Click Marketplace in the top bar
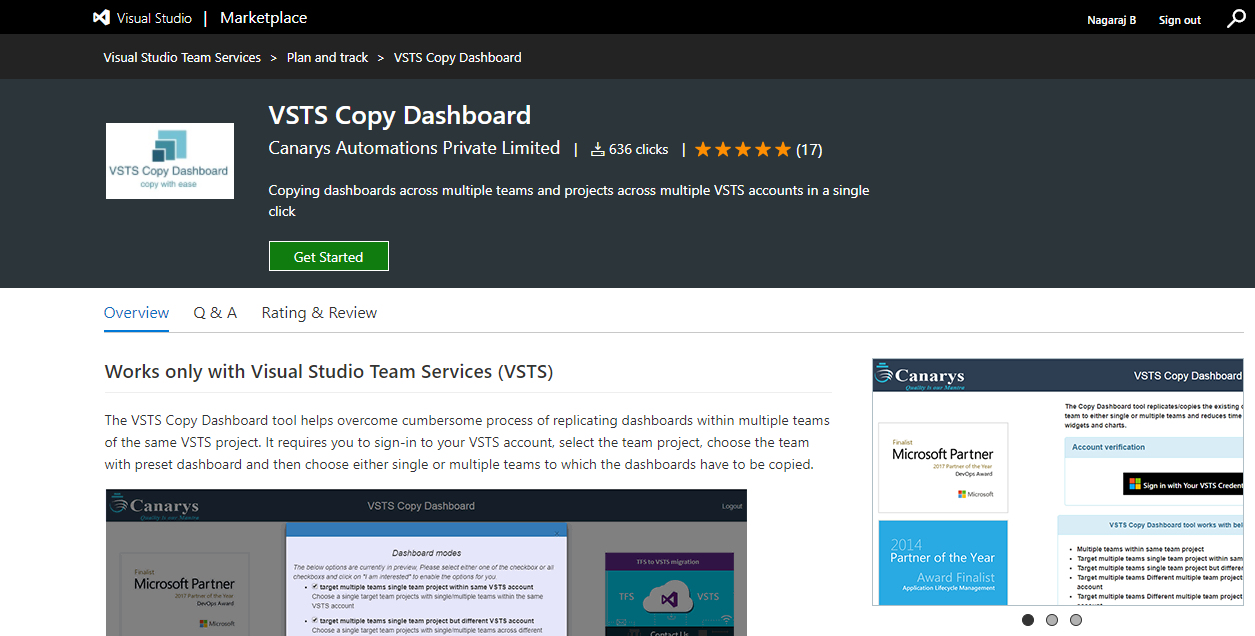 click(x=262, y=17)
